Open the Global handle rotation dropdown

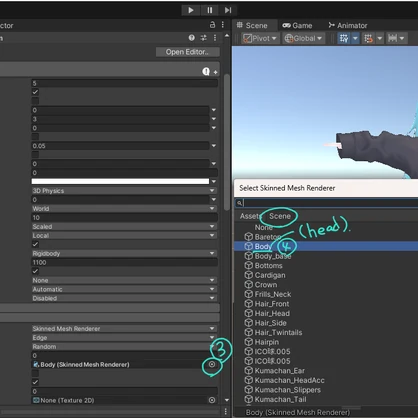(x=303, y=39)
